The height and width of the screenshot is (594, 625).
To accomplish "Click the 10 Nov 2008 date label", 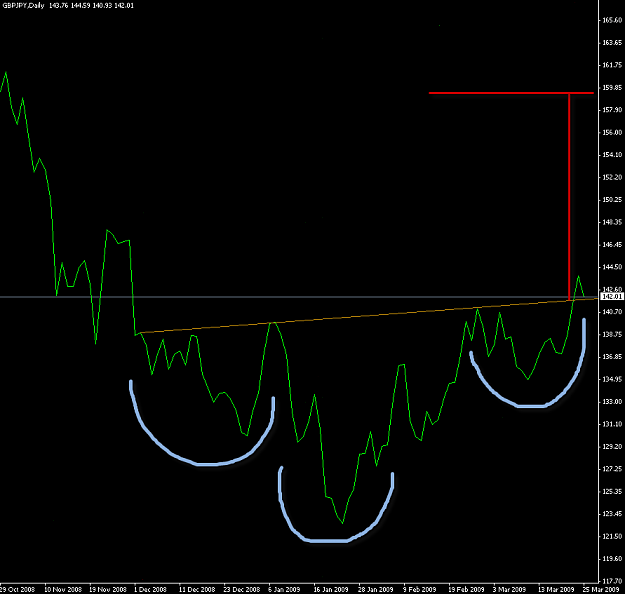I will 63,589.
